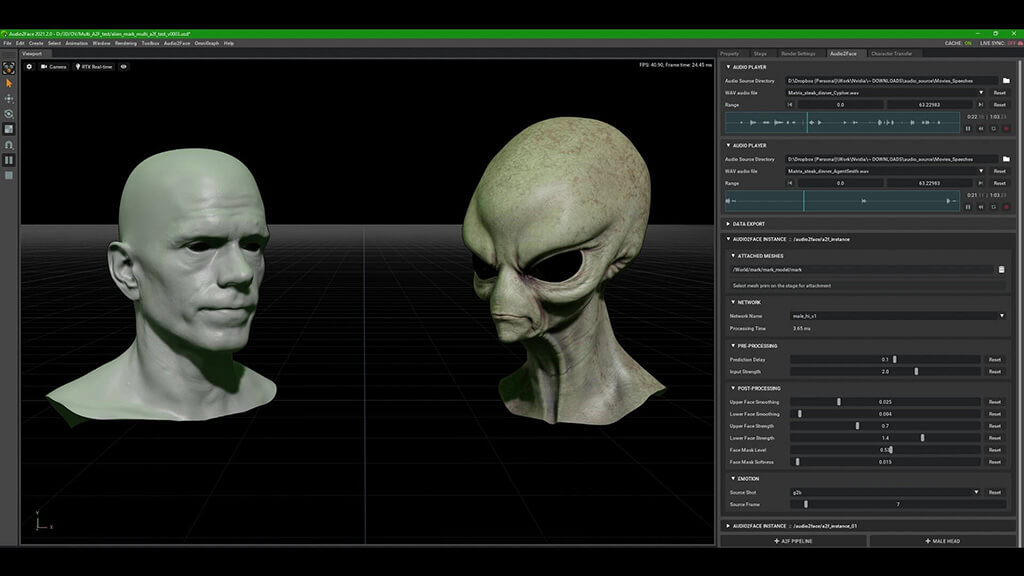Remove attached mesh with trash icon
1024x576 pixels.
[1001, 269]
